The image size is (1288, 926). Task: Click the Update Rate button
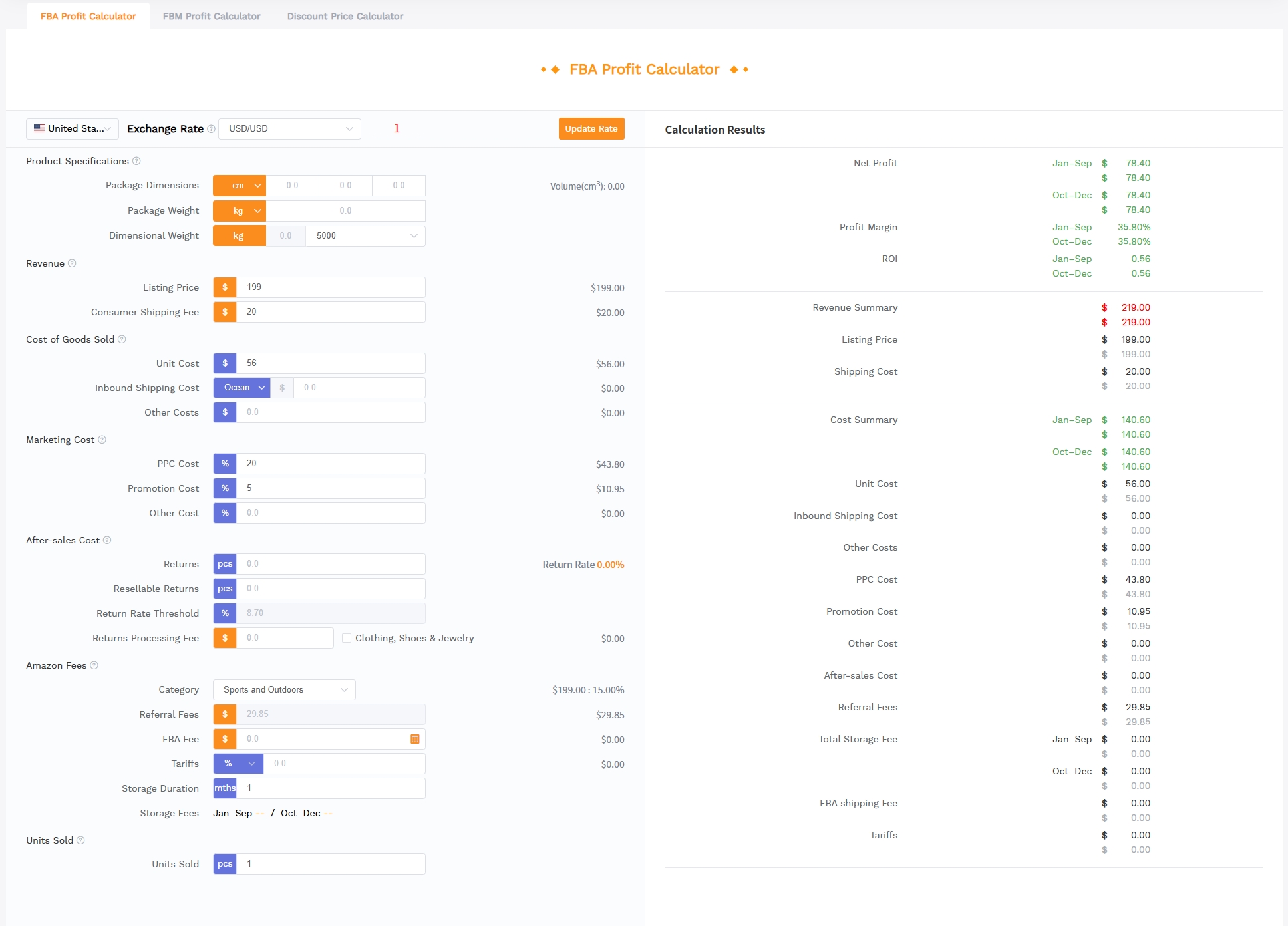[591, 129]
